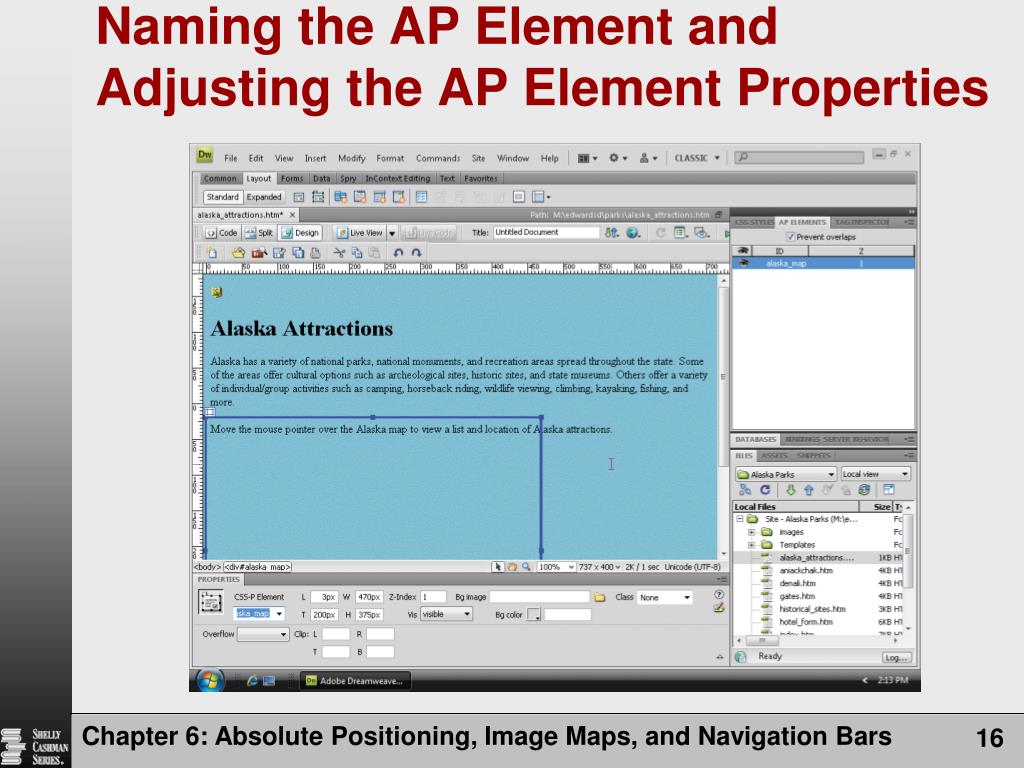Select the Spry tab of Insert bar

348,178
